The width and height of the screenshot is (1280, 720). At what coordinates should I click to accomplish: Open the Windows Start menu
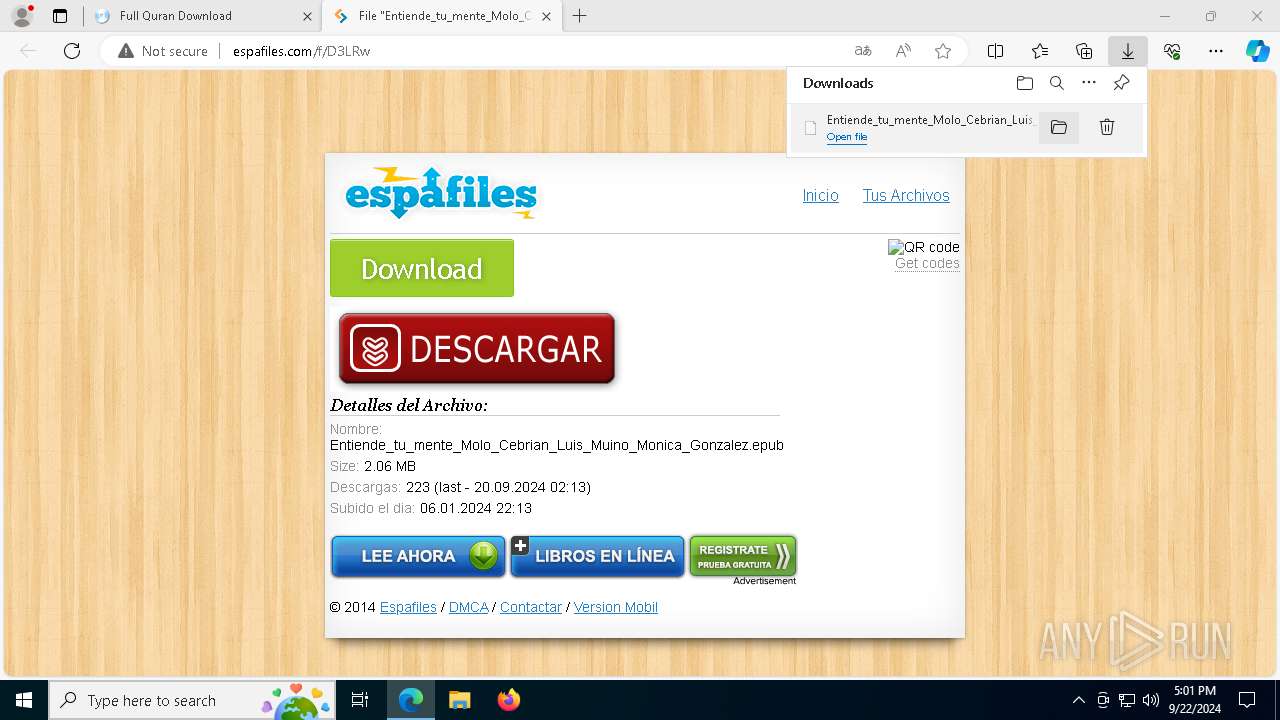[x=24, y=700]
